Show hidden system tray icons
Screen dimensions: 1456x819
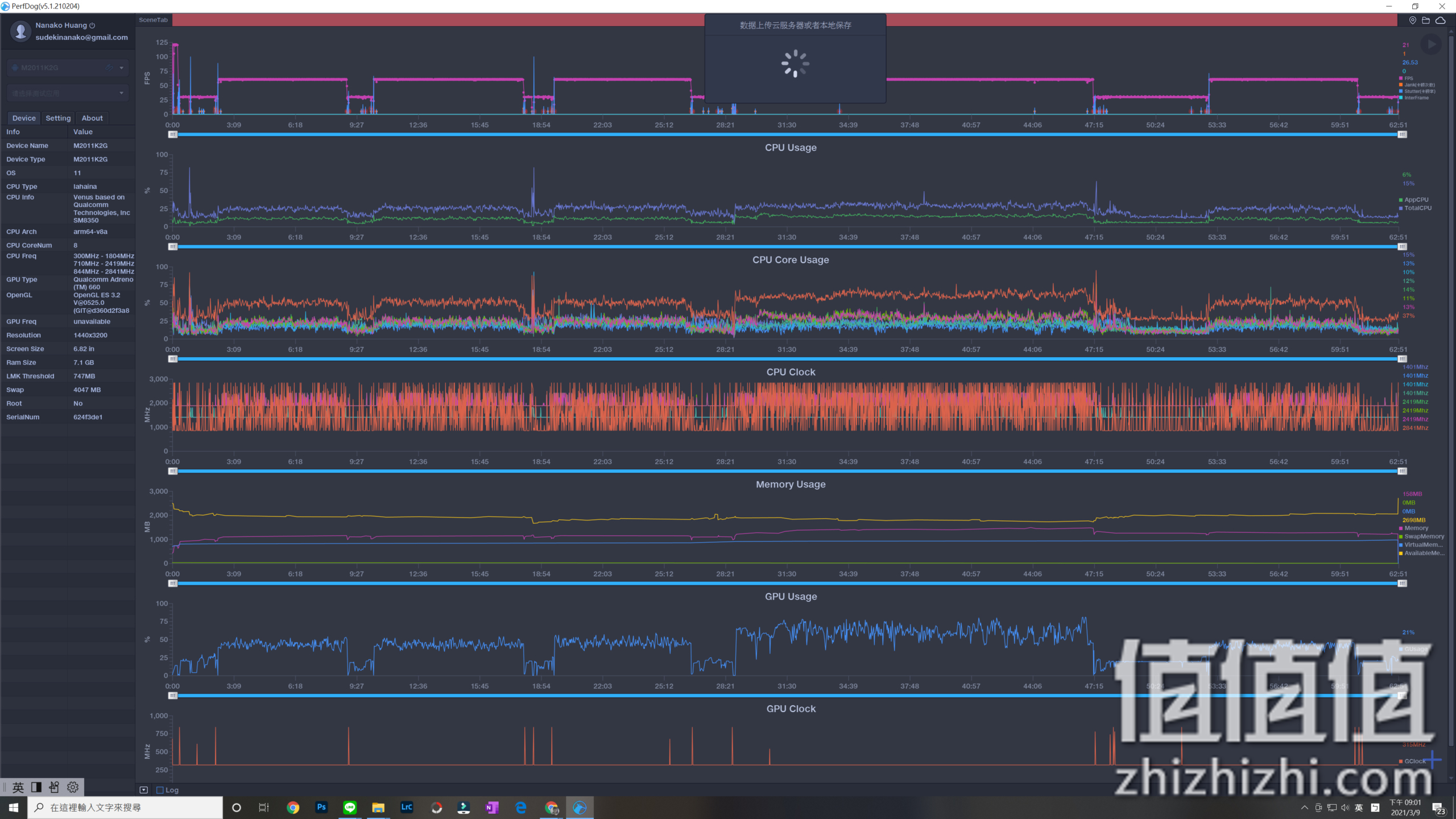point(1304,808)
